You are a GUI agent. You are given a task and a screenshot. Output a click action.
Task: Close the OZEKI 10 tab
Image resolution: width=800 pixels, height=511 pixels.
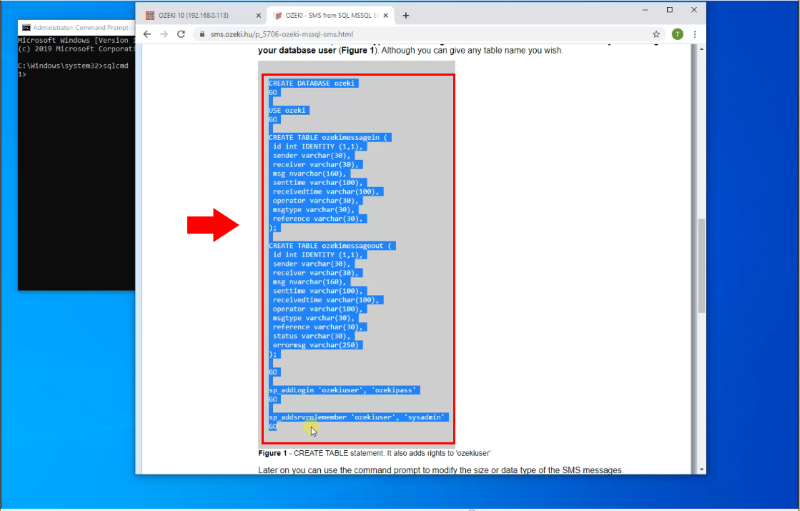click(258, 16)
